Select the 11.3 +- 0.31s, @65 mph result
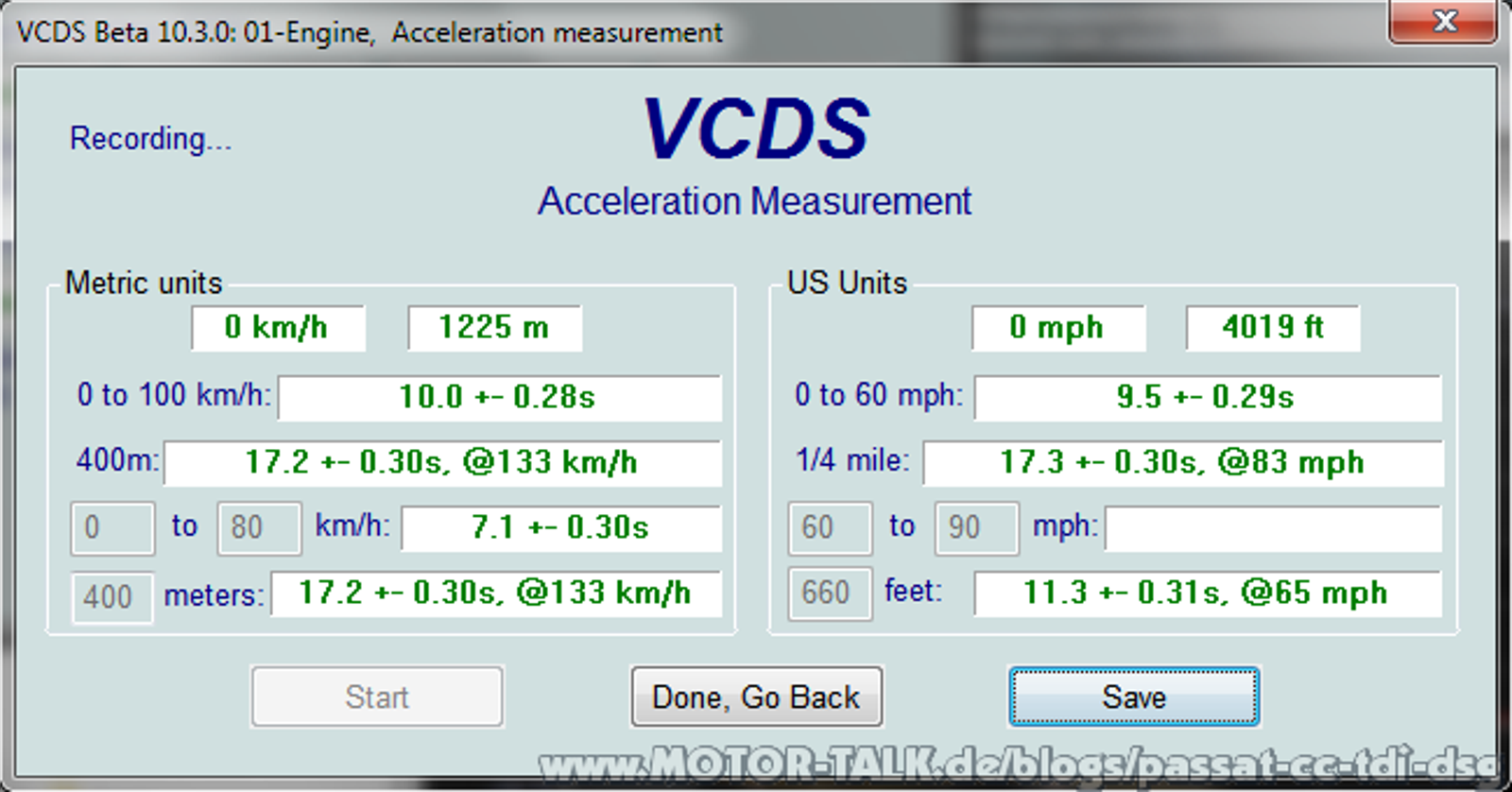Screen dimensions: 1512x792 tap(1207, 594)
